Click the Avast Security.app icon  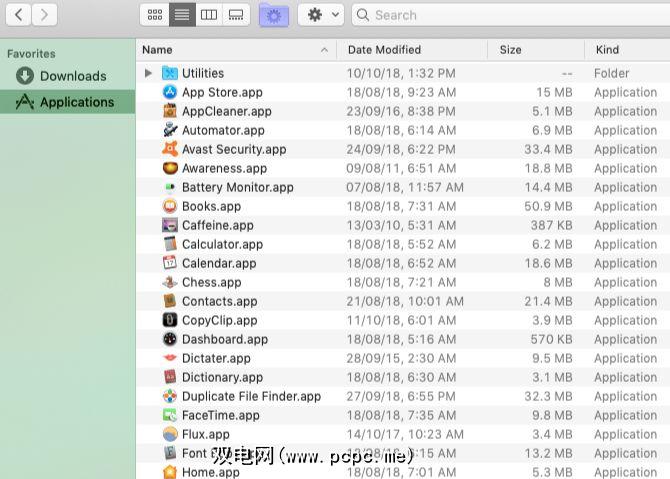170,149
